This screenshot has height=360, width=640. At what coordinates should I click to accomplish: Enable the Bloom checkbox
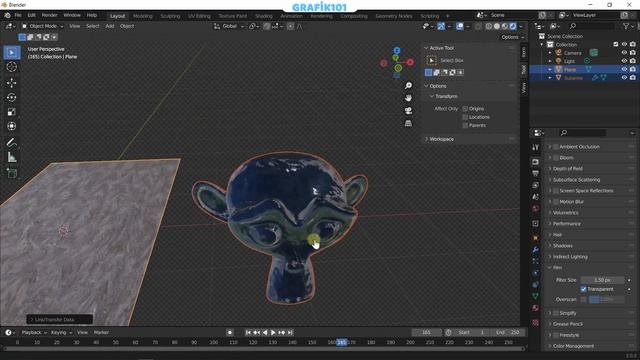(556, 158)
